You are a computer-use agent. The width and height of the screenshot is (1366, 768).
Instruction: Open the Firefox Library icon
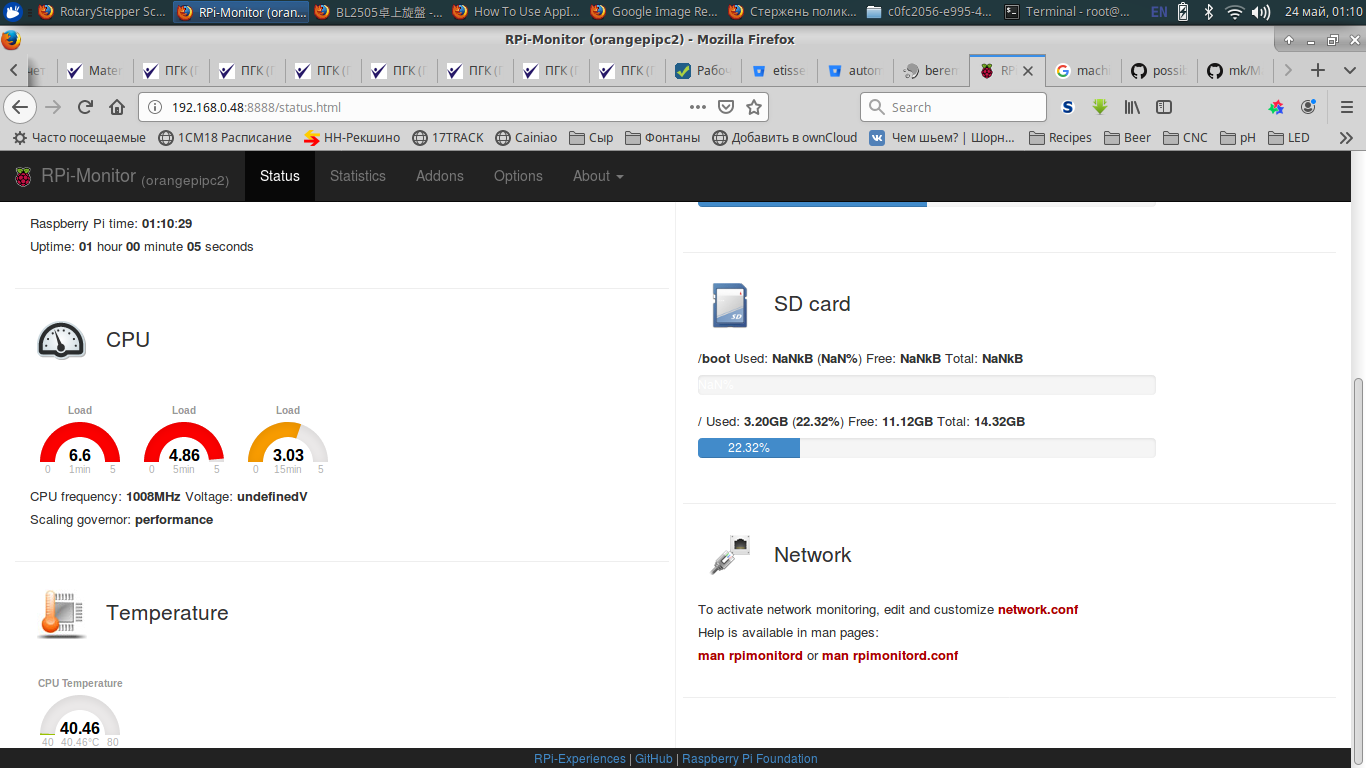coord(1132,107)
